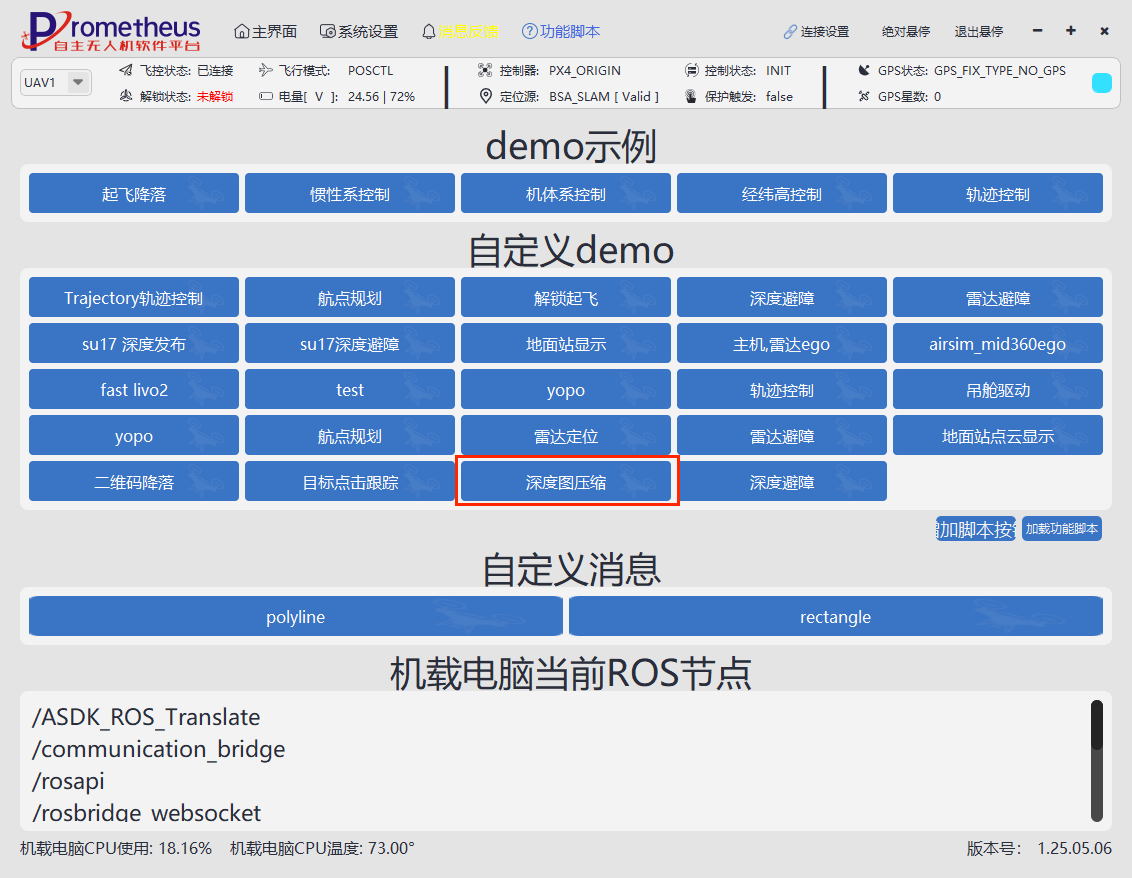Click the cyan status indicator square
The height and width of the screenshot is (878, 1132).
[x=1101, y=83]
